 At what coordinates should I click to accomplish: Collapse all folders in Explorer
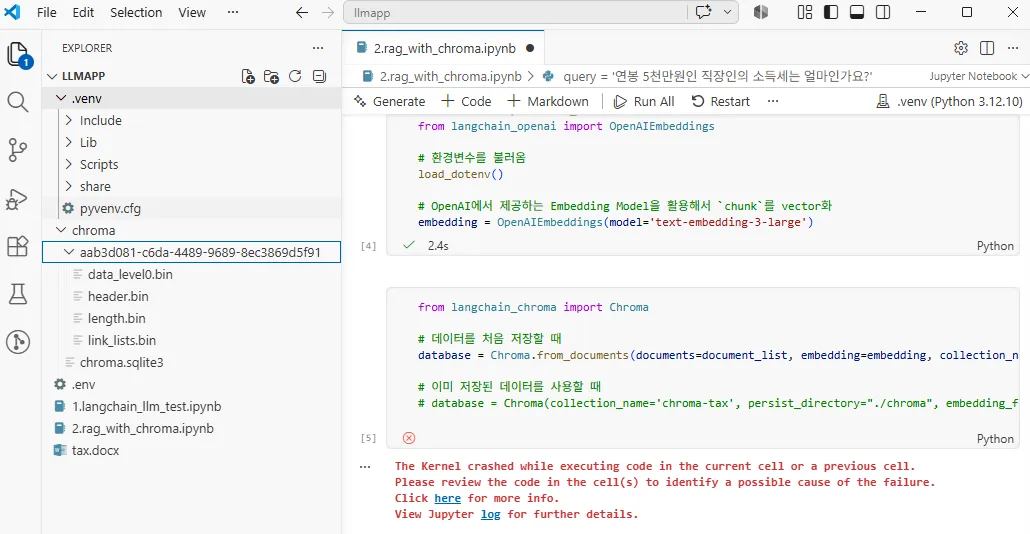(319, 76)
